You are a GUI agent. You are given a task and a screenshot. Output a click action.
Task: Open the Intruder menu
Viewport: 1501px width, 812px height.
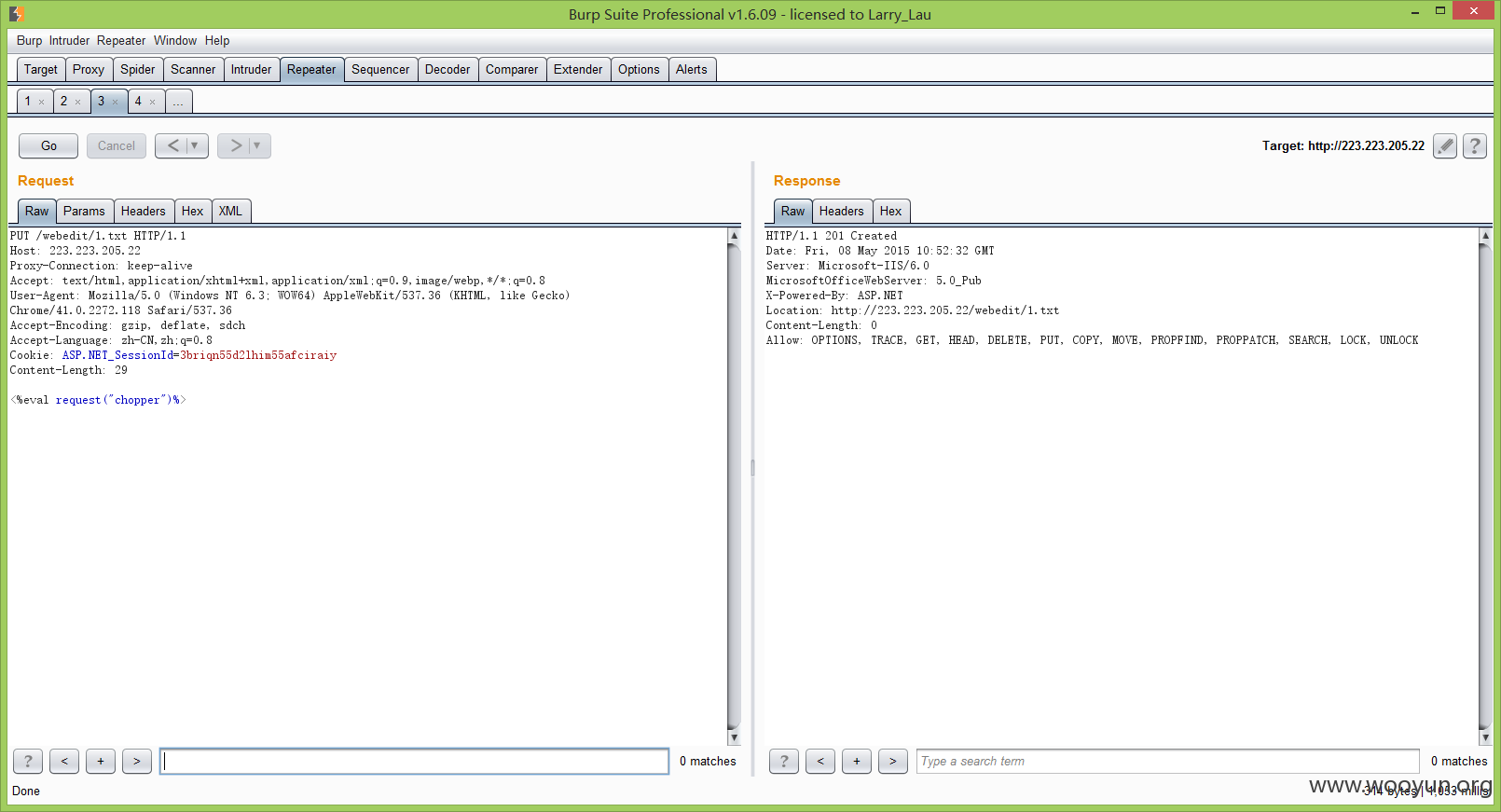(x=69, y=40)
